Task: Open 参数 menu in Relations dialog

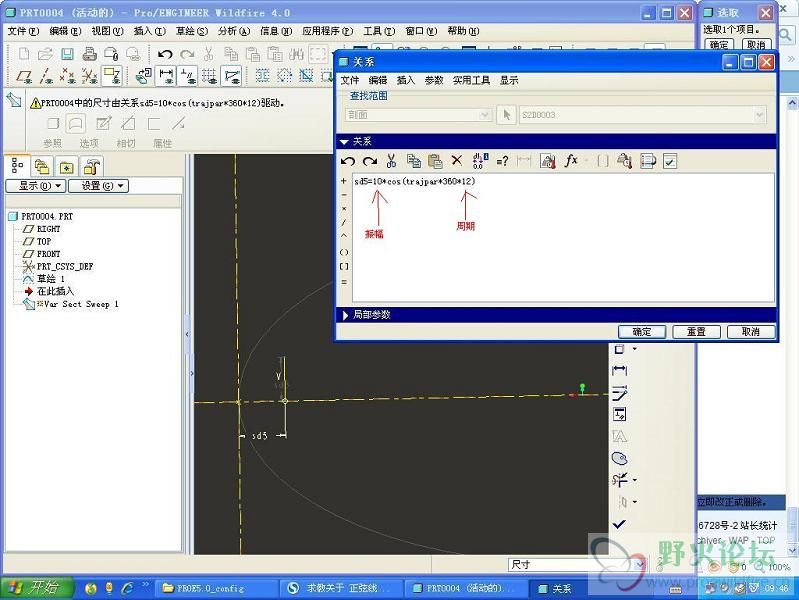Action: tap(434, 80)
